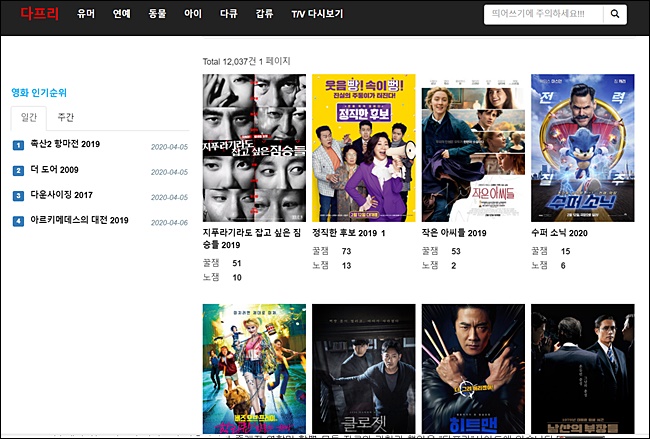Viewport: 650px width, 439px height.
Task: Click 꿀잼 count 53 under 작은 아씨들
Action: click(x=456, y=251)
